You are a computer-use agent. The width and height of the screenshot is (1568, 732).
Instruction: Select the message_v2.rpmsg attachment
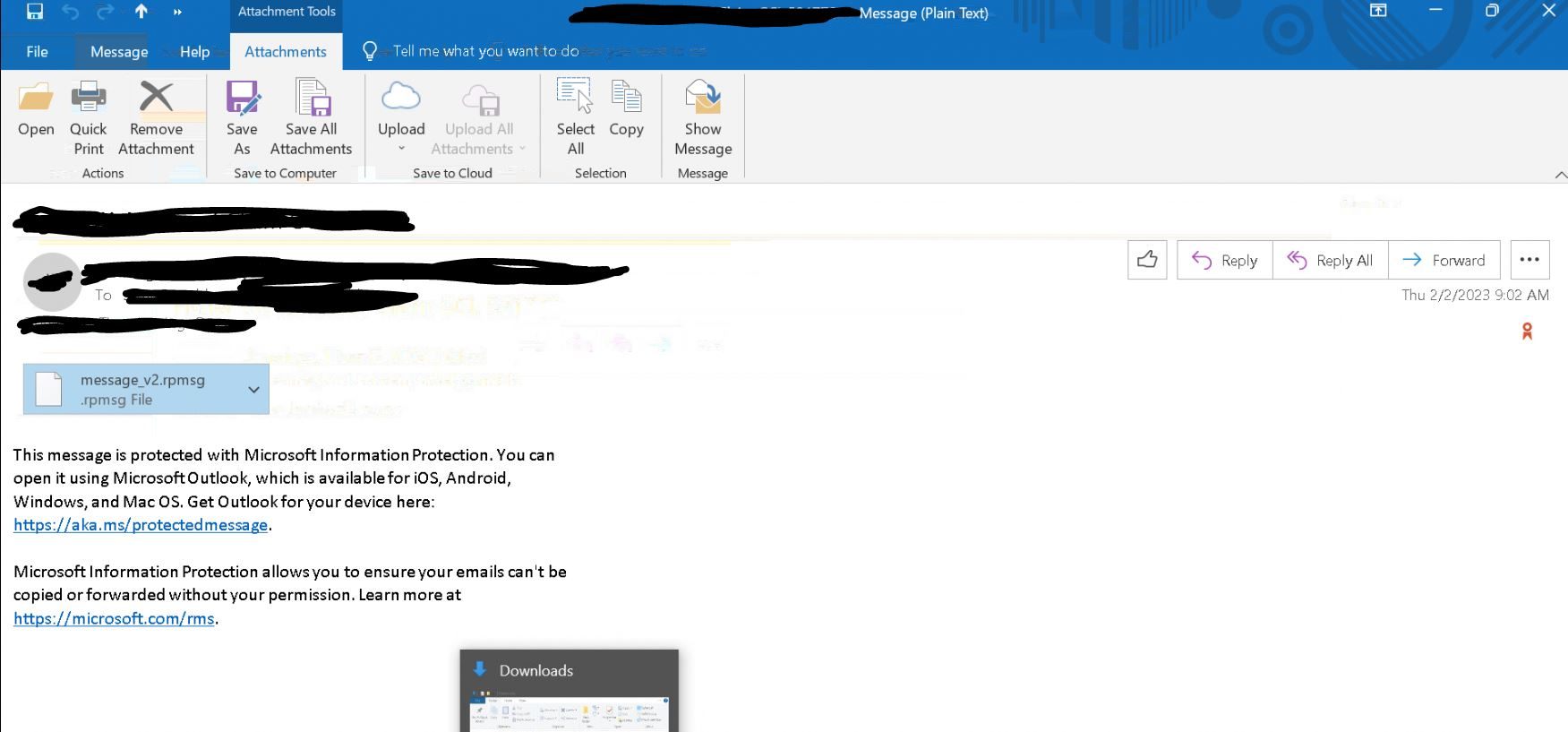pyautogui.click(x=146, y=389)
